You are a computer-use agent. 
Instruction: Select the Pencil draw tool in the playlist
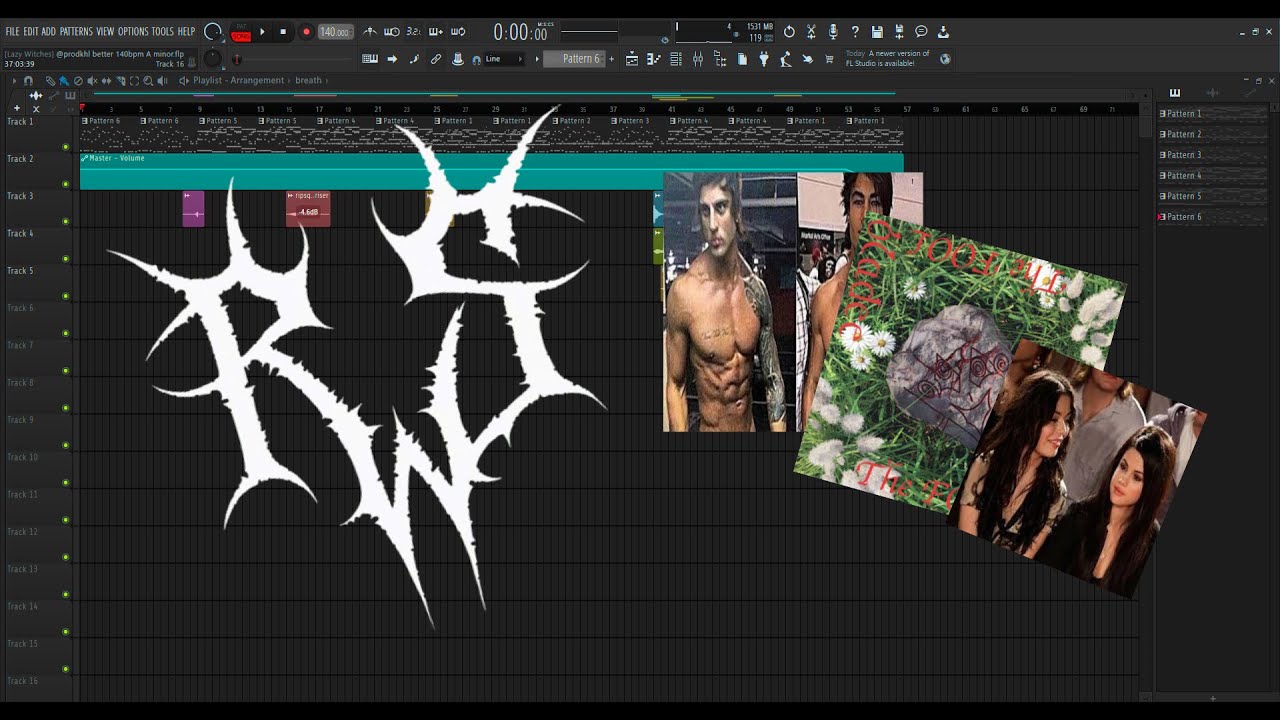(50, 80)
